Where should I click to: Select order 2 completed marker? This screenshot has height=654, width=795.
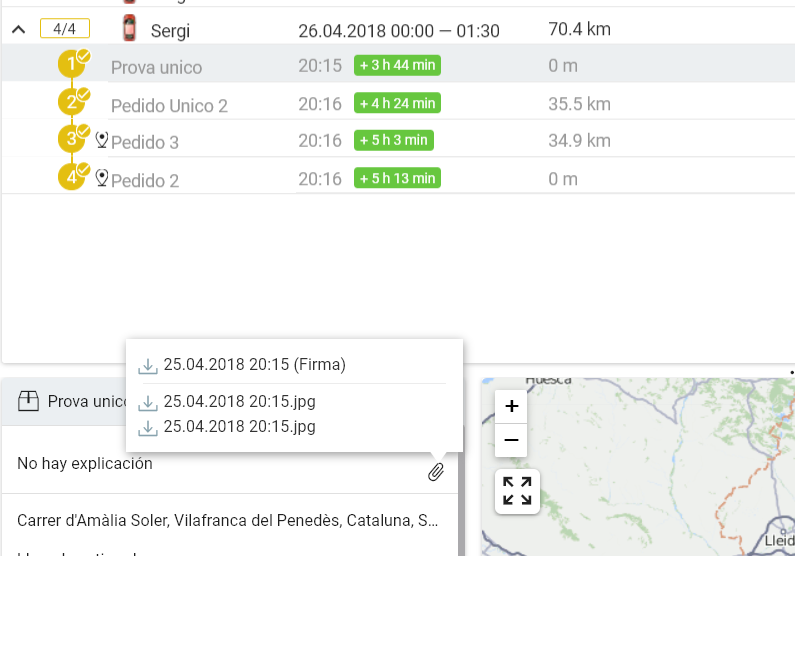coord(72,103)
